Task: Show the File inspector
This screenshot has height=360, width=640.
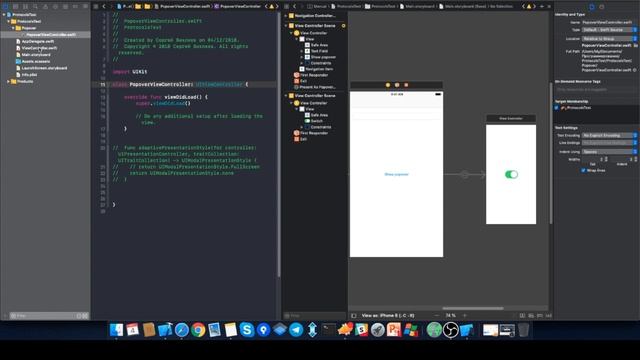Action: [x=592, y=7]
